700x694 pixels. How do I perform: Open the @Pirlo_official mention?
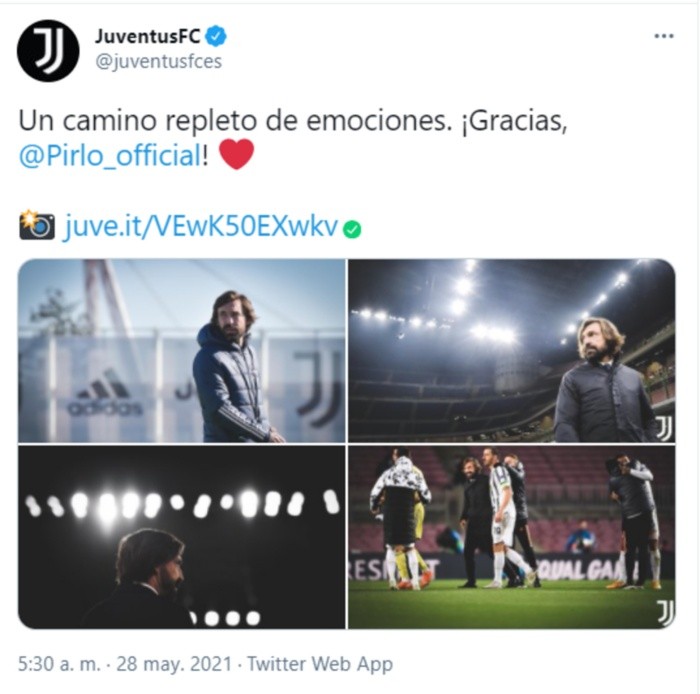click(110, 156)
